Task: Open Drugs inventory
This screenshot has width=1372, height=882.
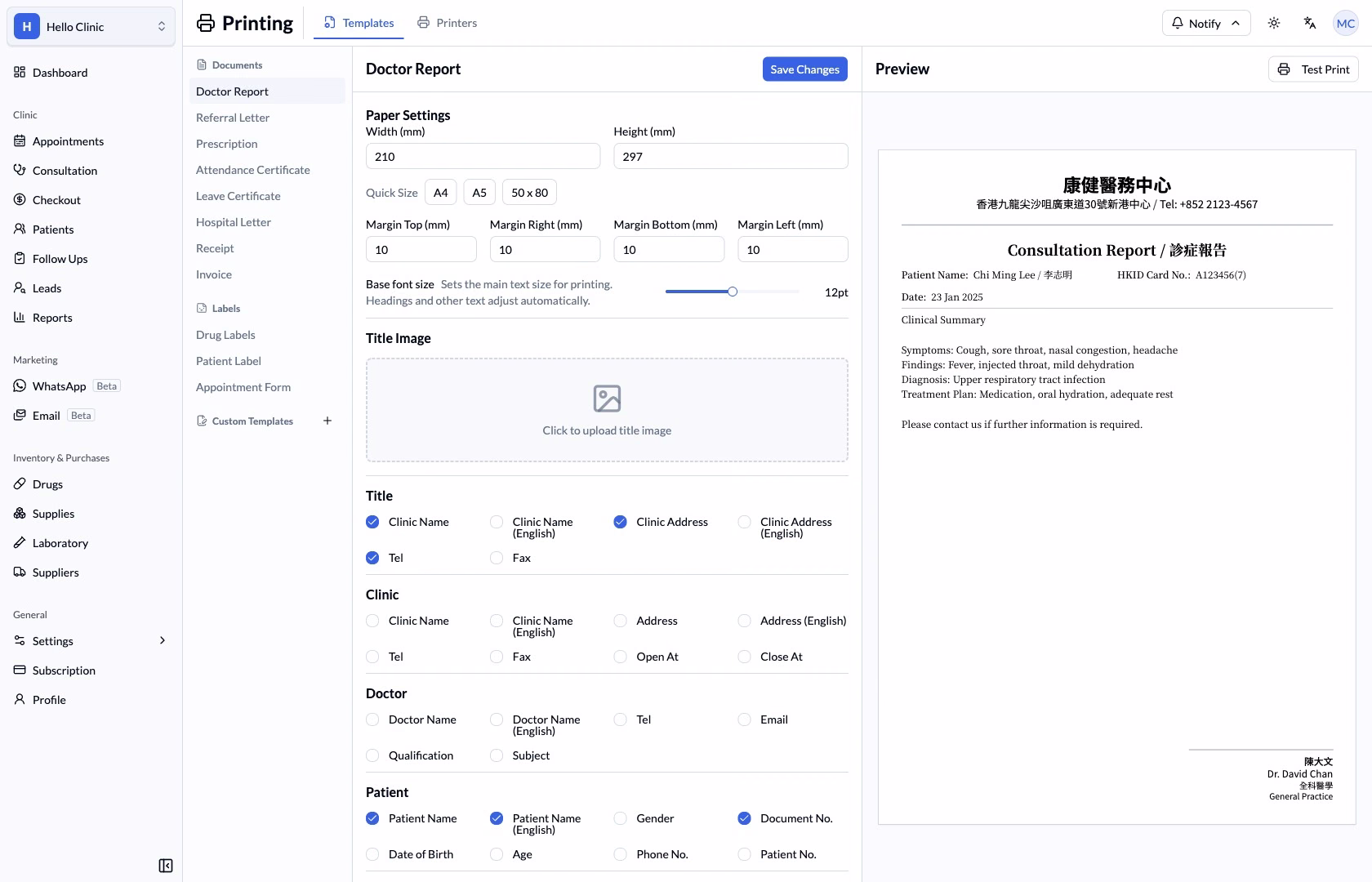Action: coord(91,484)
